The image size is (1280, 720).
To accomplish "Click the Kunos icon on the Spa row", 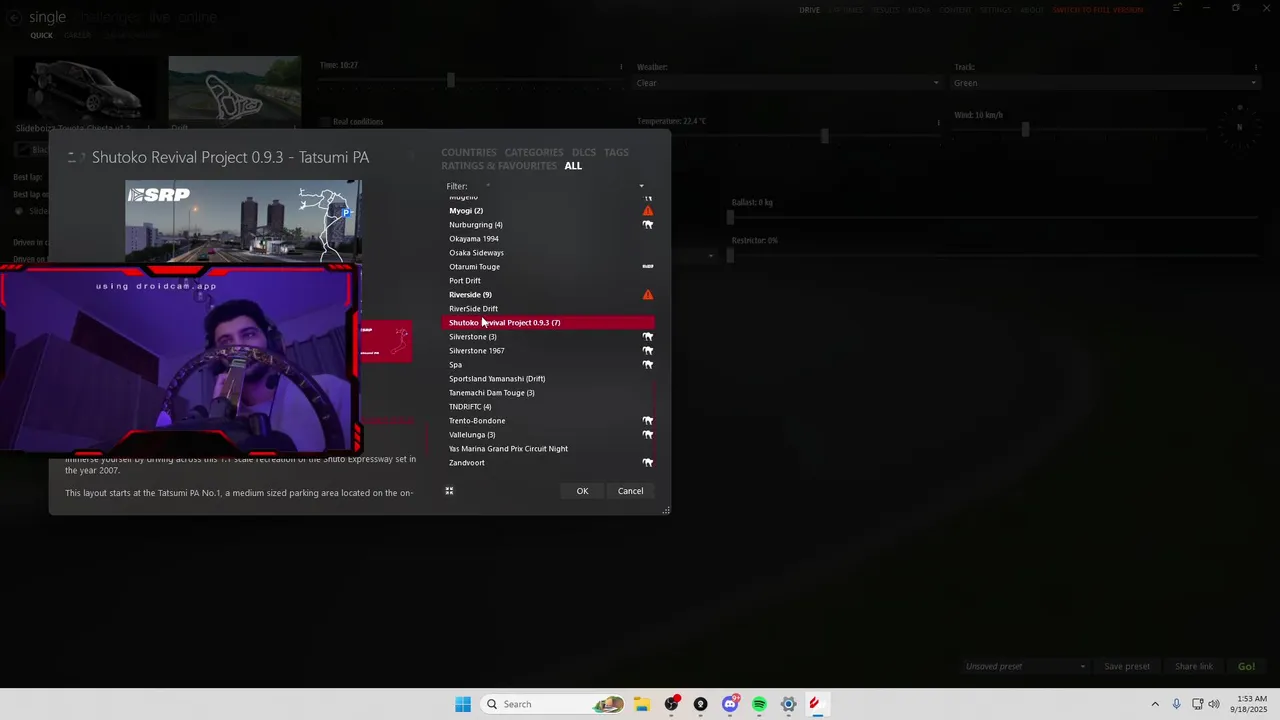I will [x=648, y=365].
